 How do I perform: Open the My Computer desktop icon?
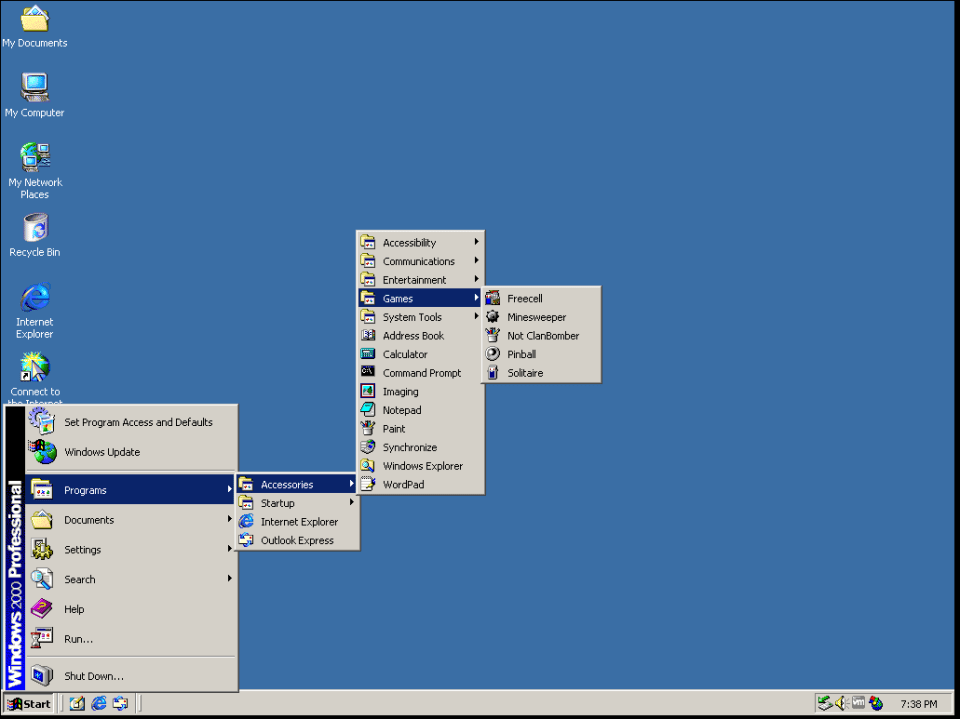tap(35, 89)
